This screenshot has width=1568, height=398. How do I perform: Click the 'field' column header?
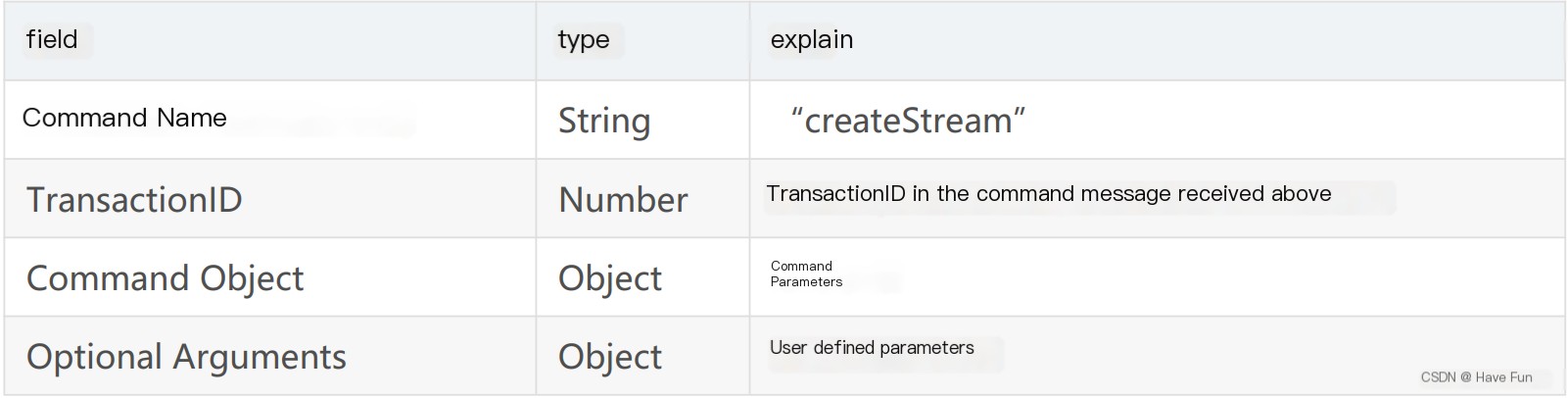pyautogui.click(x=269, y=40)
